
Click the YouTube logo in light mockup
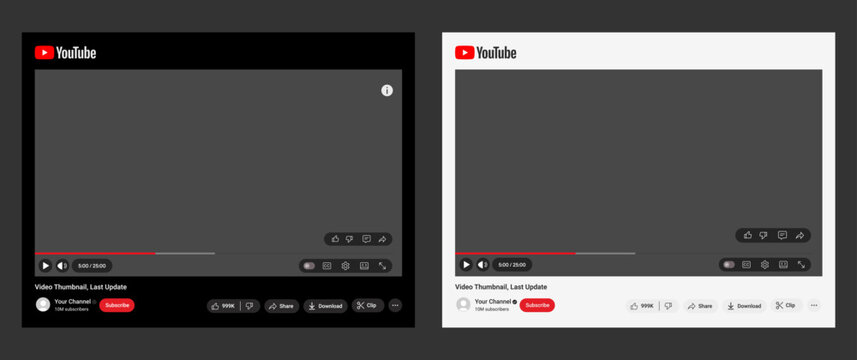[486, 52]
